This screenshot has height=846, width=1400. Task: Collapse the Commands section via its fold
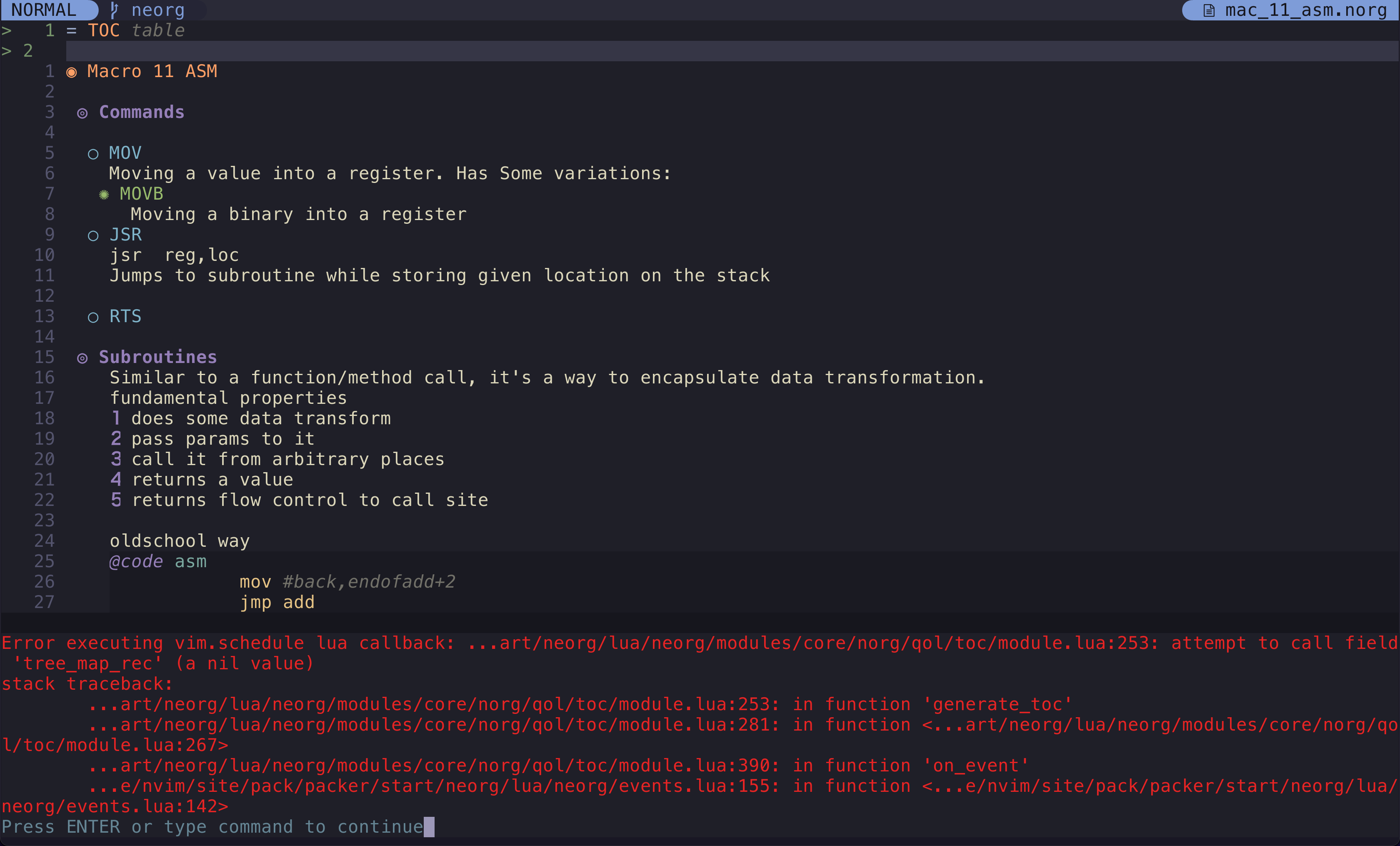point(83,113)
